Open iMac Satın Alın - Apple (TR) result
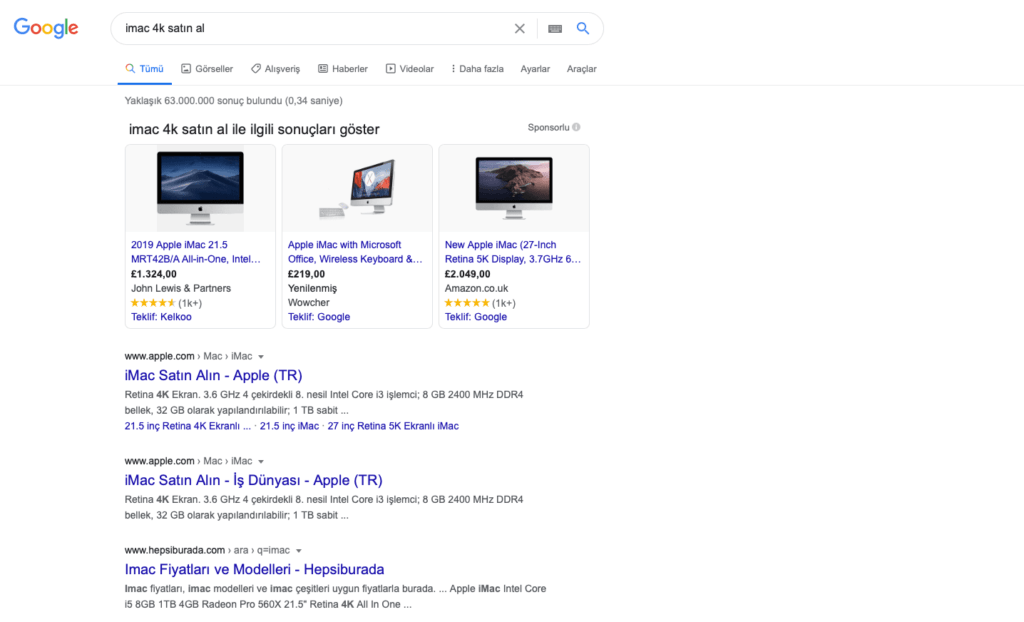The image size is (1024, 622). (214, 375)
